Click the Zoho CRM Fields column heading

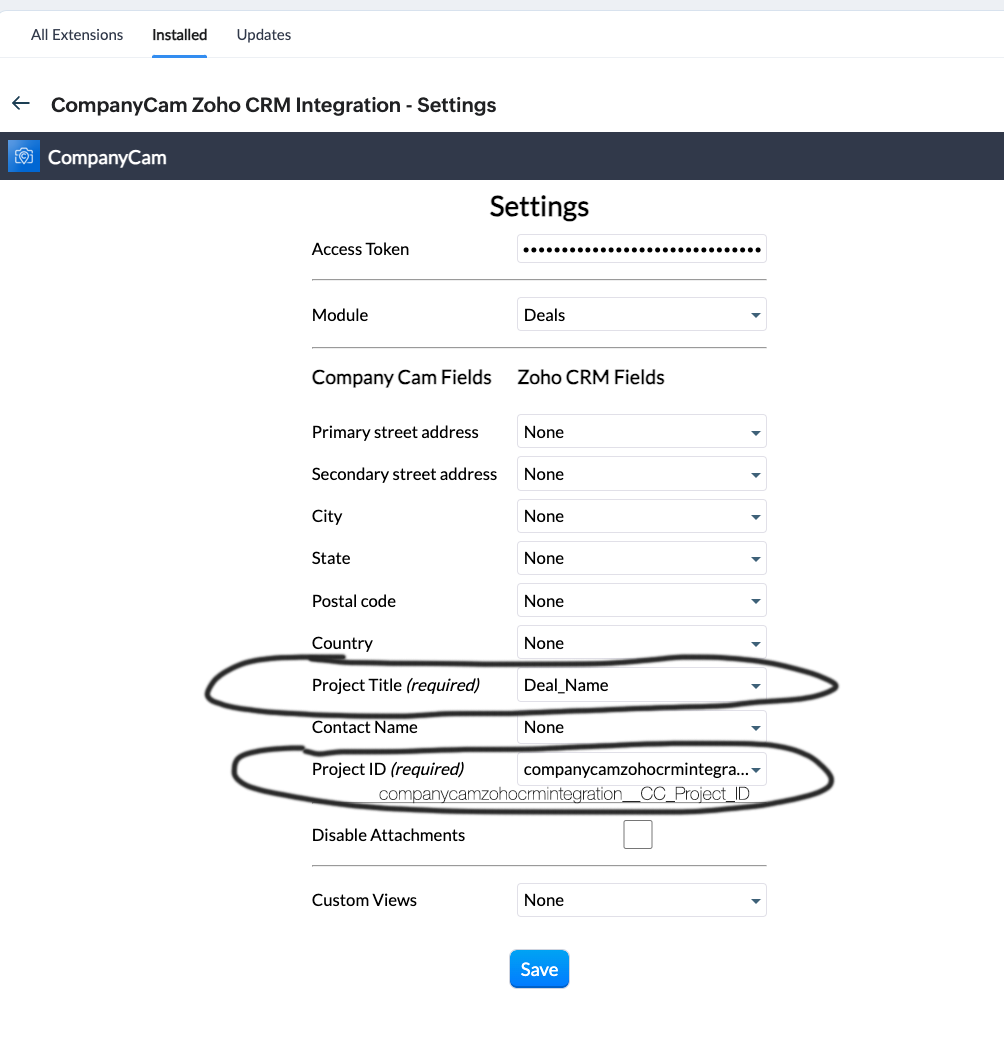pyautogui.click(x=591, y=377)
